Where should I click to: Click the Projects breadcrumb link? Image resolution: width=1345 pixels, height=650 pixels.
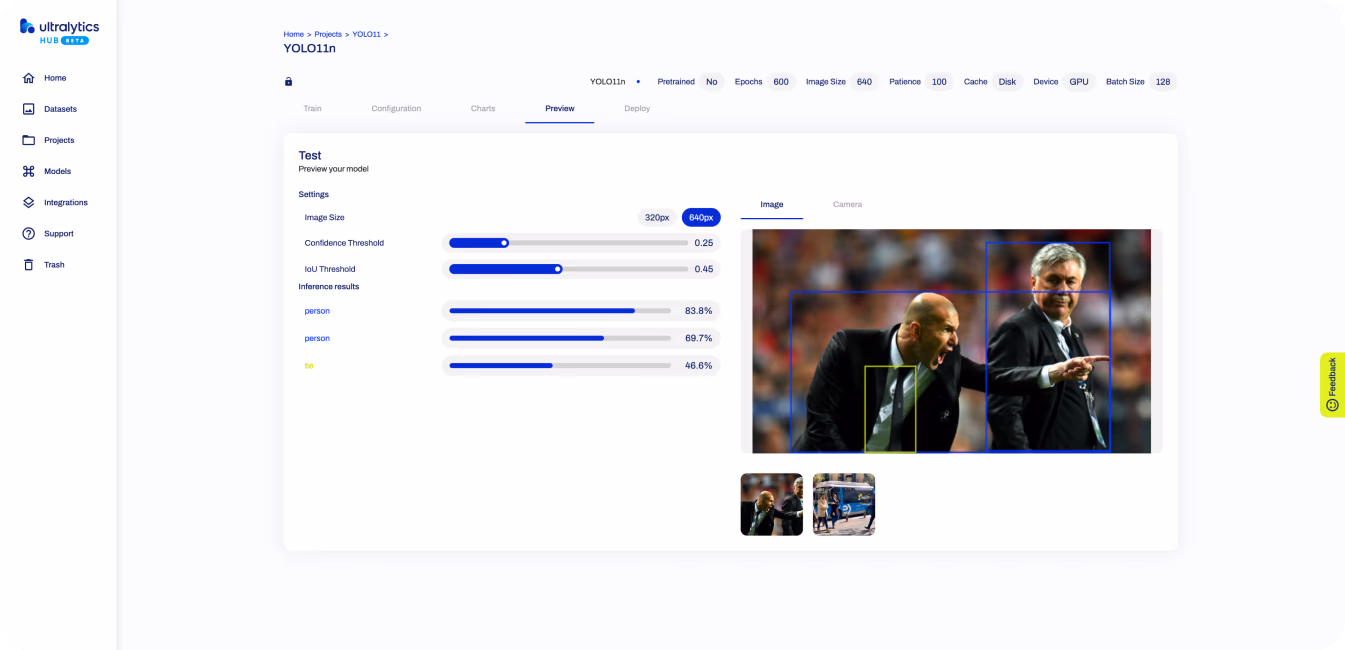328,34
